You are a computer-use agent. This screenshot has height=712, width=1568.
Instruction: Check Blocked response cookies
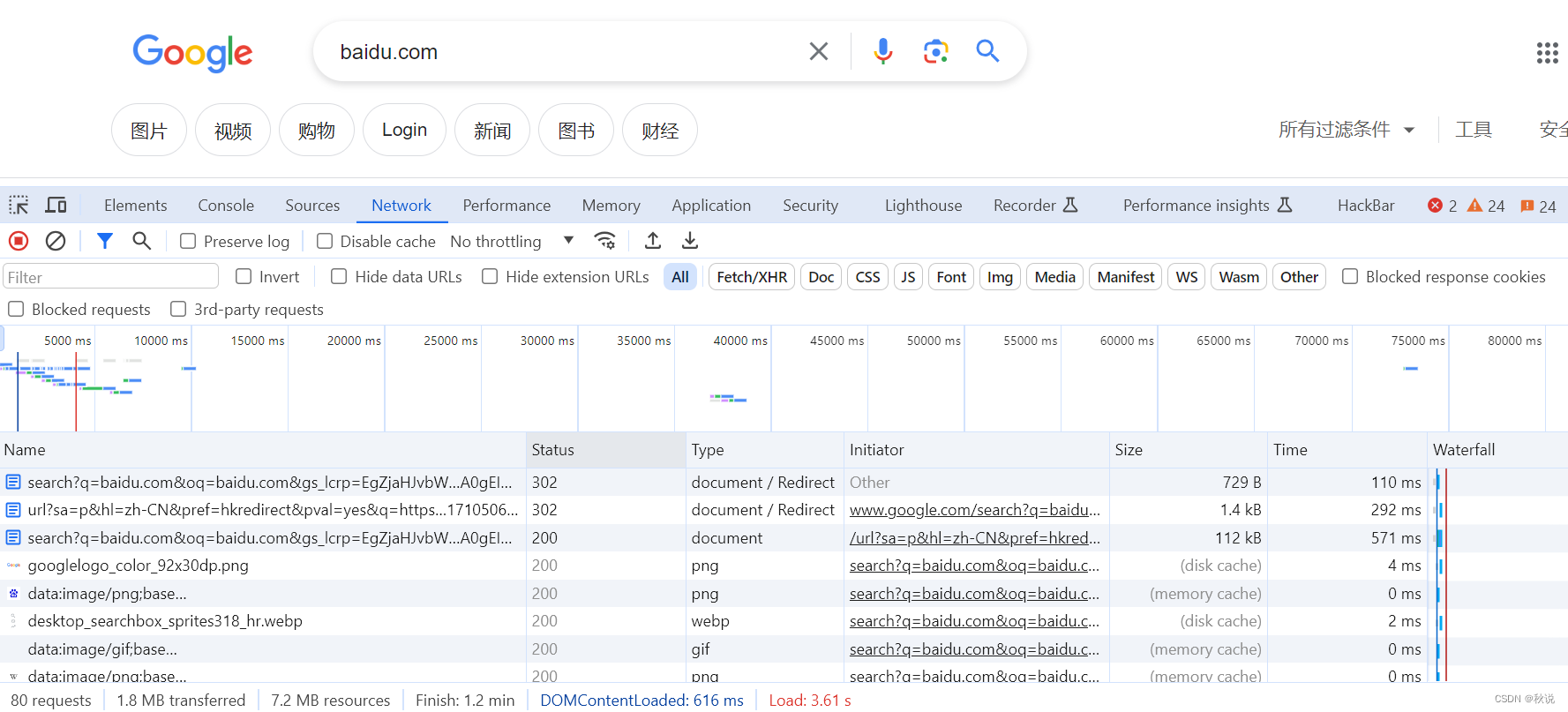1350,276
